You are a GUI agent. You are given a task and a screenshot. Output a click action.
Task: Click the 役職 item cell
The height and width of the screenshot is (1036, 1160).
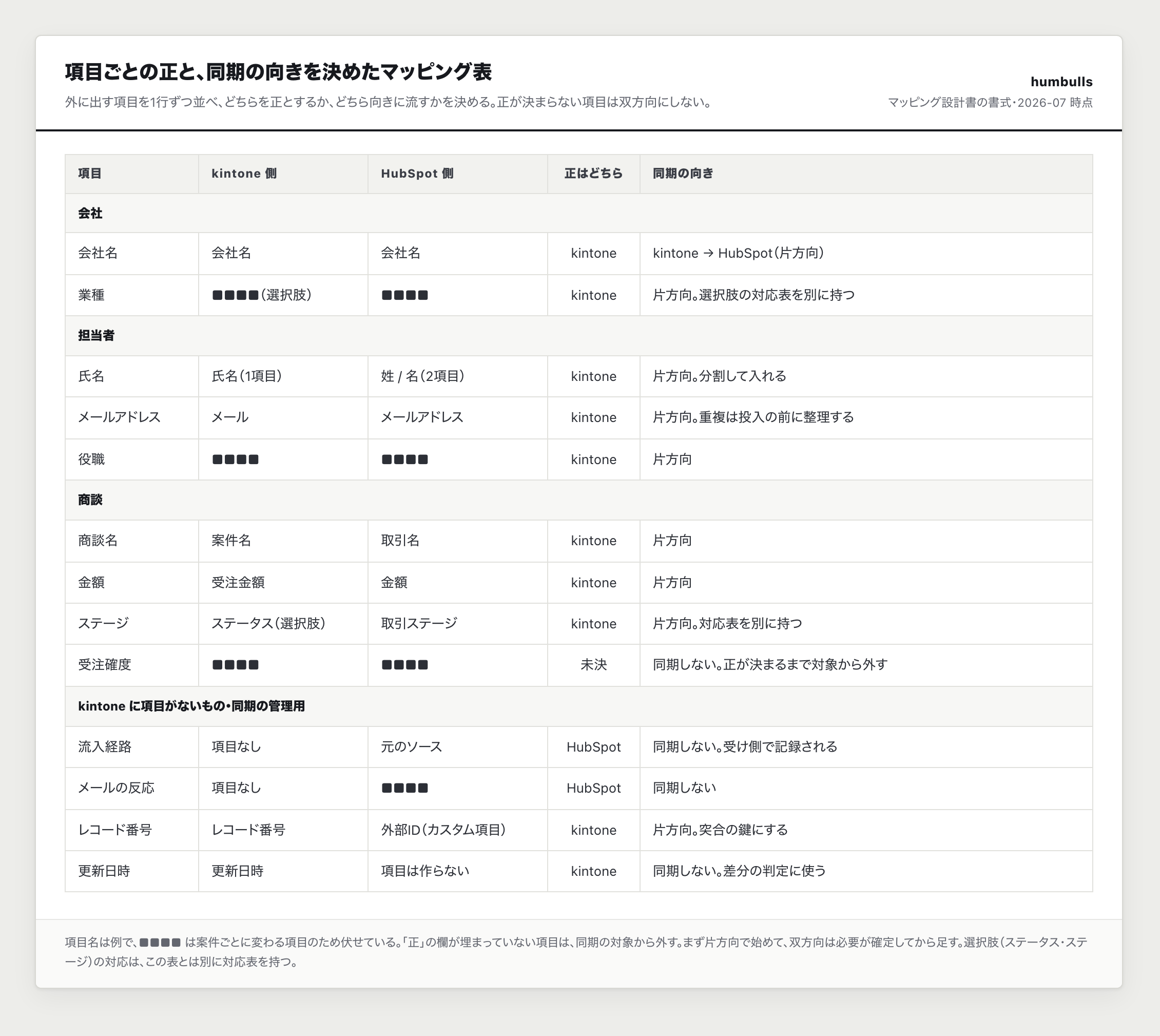pyautogui.click(x=132, y=459)
